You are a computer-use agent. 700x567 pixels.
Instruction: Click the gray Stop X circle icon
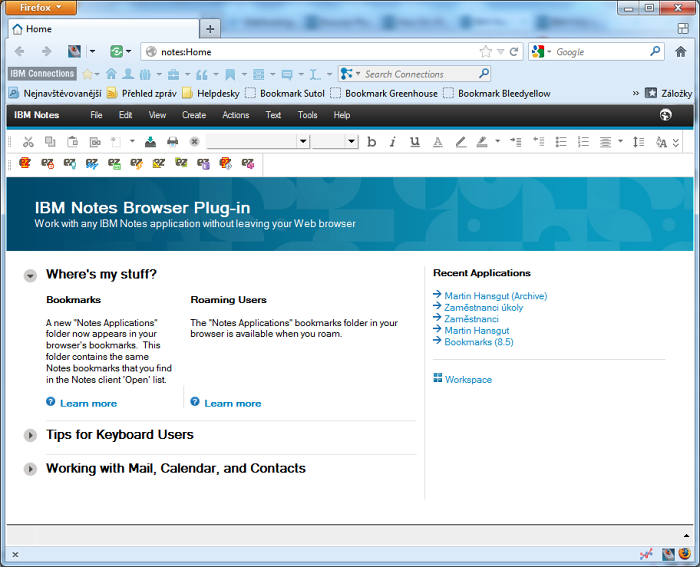(x=194, y=142)
